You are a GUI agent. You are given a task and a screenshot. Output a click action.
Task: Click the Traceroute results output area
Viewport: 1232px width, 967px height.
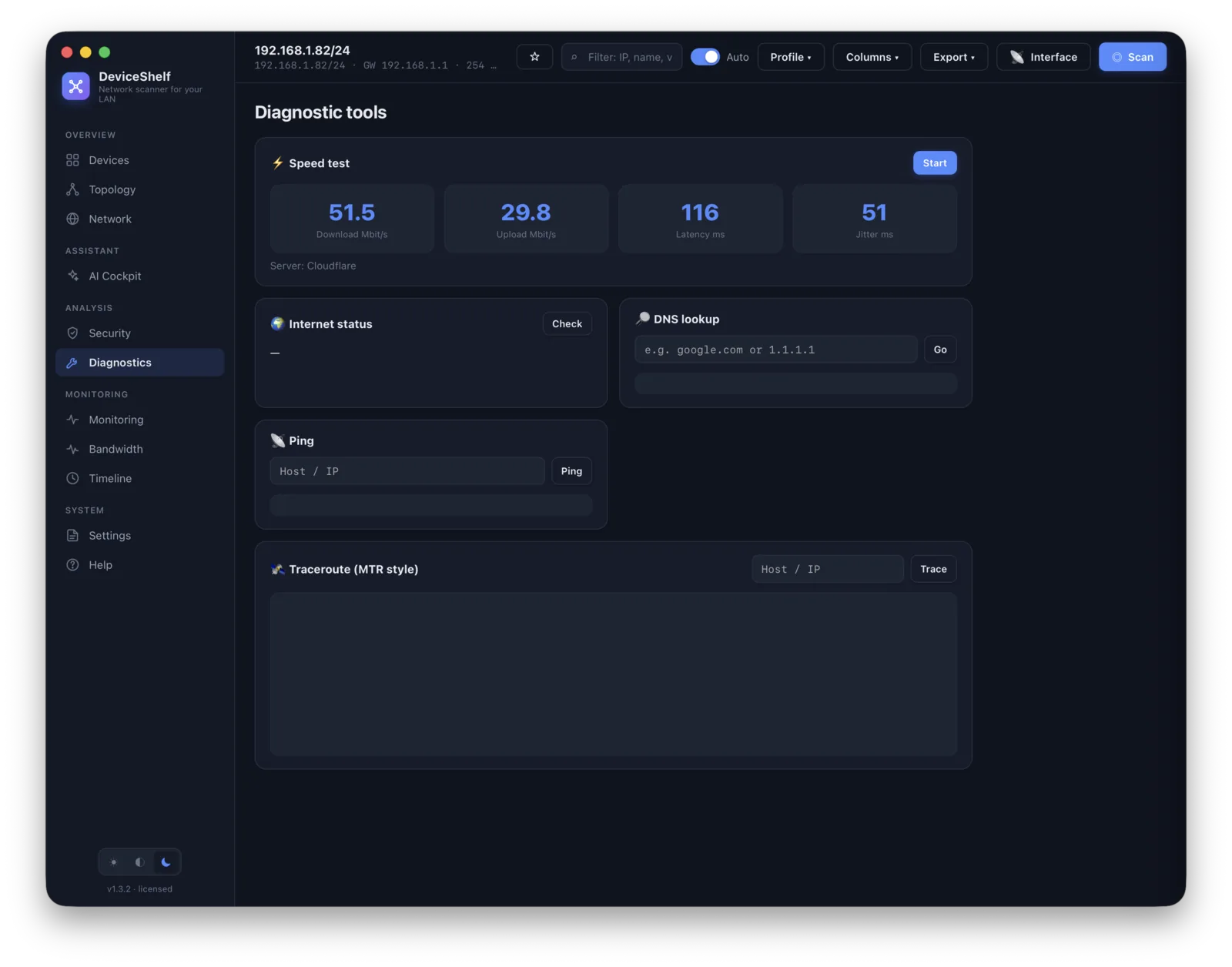[614, 674]
